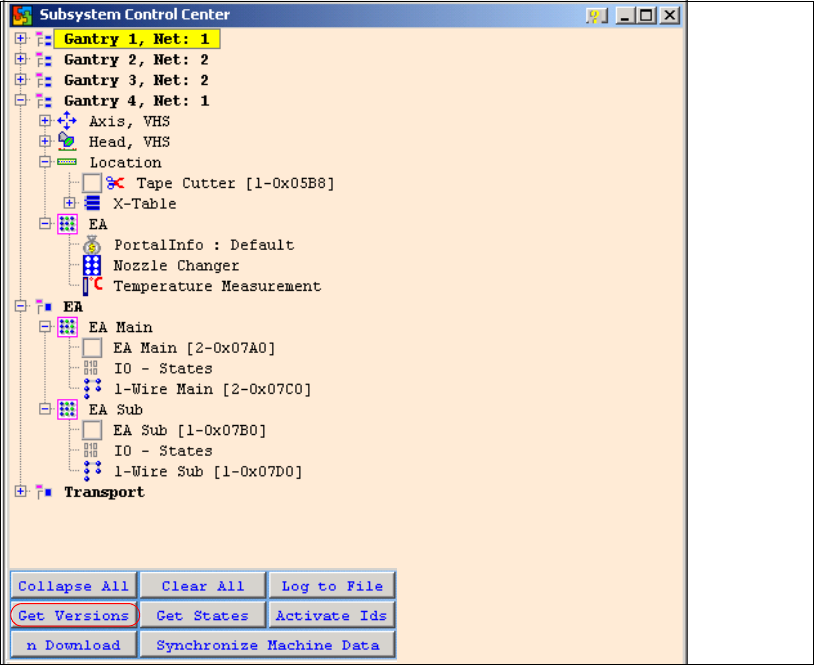
Task: Click the Location ruler icon
Action: point(67,162)
